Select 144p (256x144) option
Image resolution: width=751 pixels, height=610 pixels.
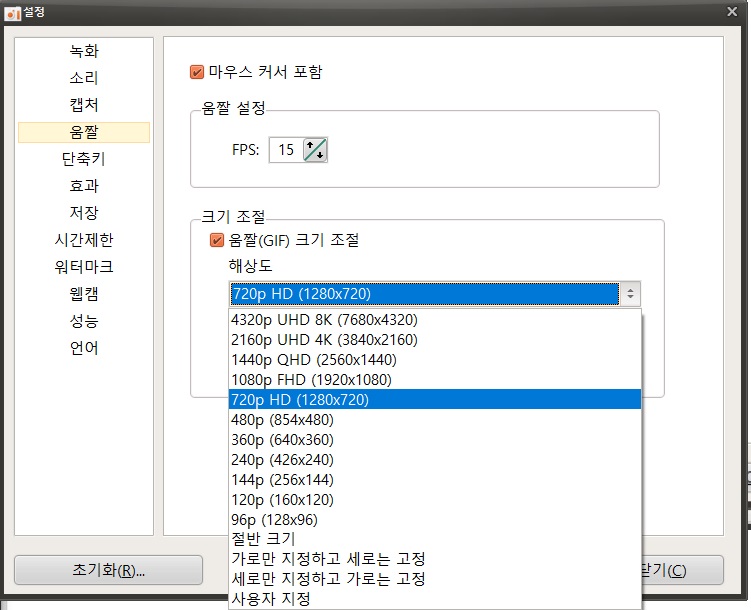(x=435, y=480)
